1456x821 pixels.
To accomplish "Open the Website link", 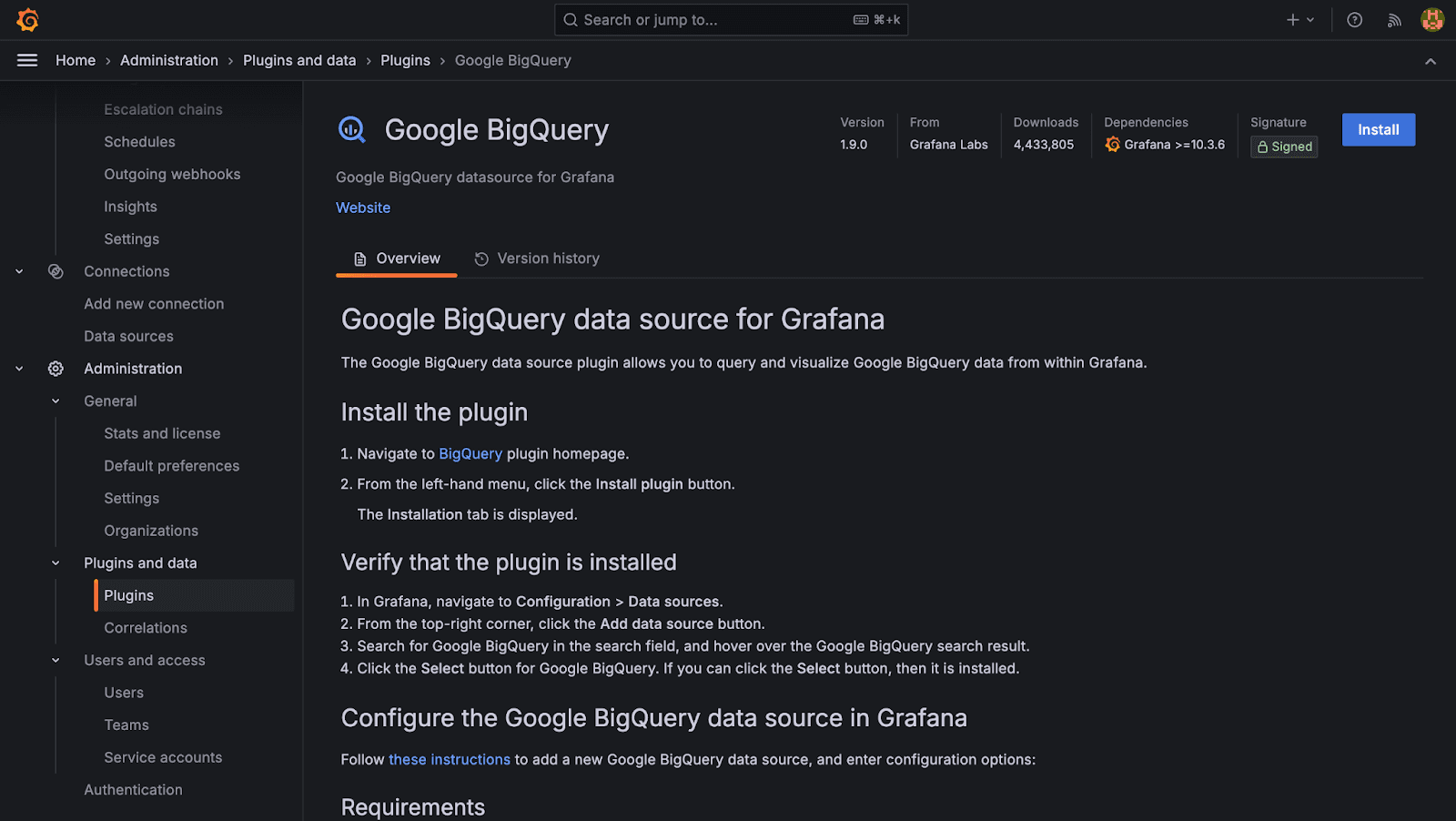I will coord(362,208).
